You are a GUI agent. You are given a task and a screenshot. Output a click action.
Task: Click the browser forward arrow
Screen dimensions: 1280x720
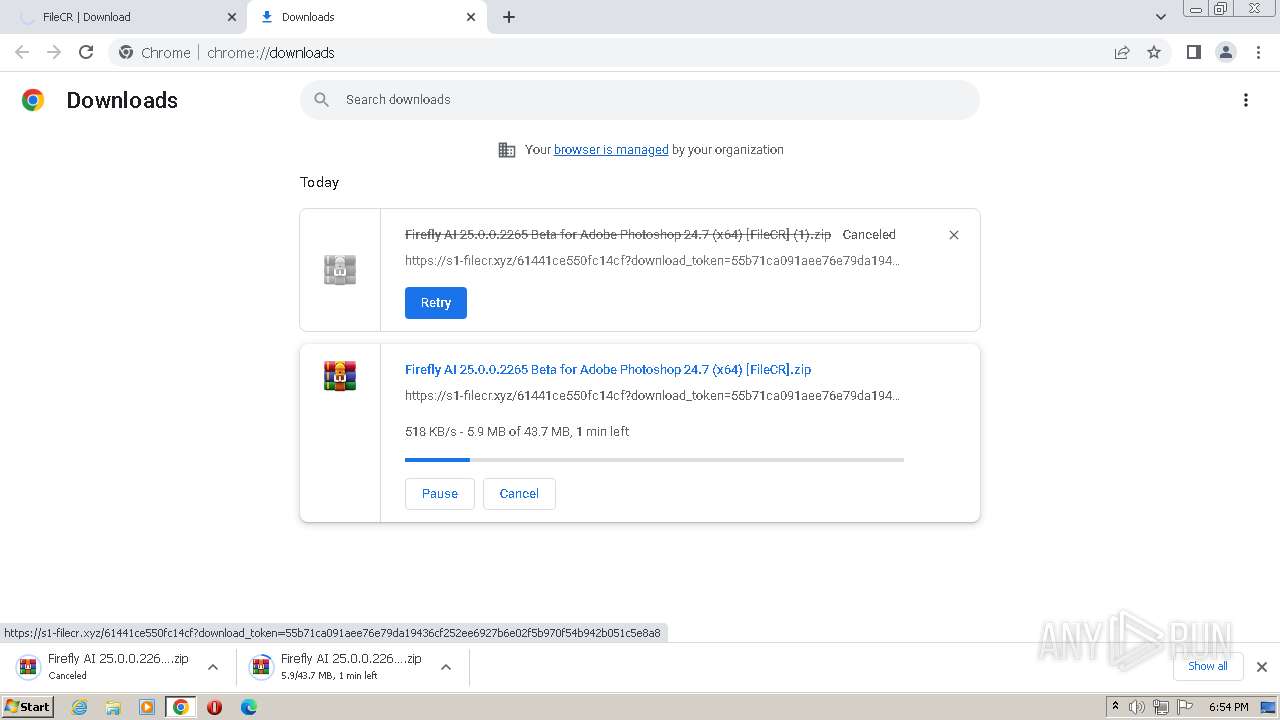[x=54, y=52]
